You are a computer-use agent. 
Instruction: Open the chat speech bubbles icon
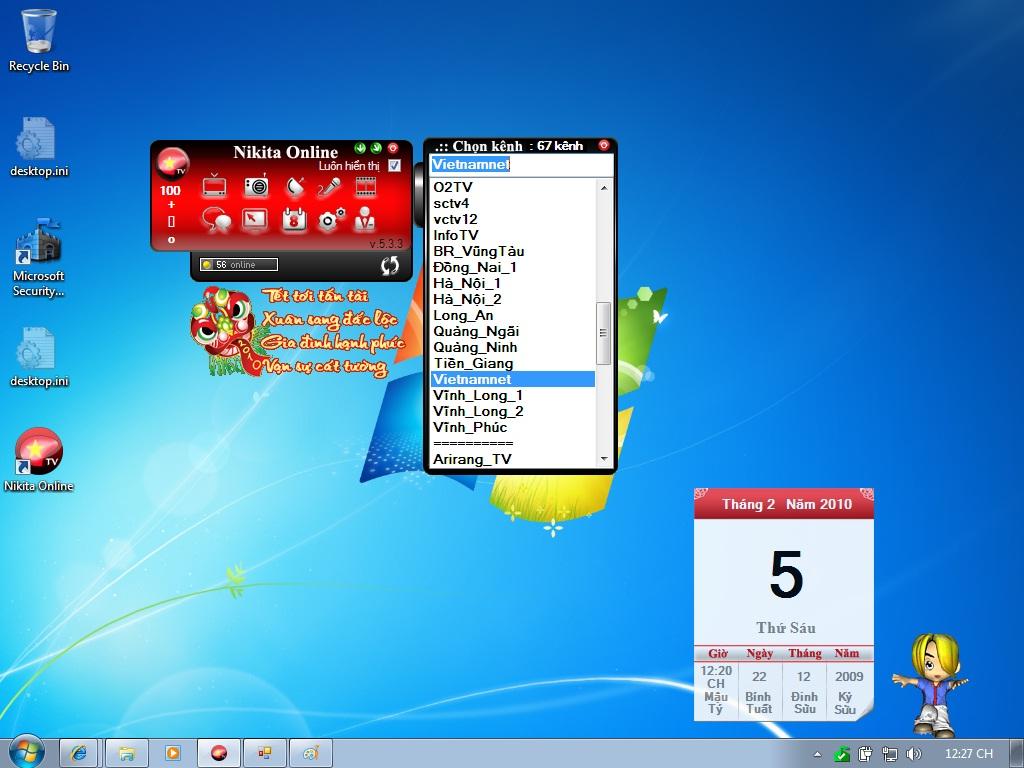[x=216, y=220]
